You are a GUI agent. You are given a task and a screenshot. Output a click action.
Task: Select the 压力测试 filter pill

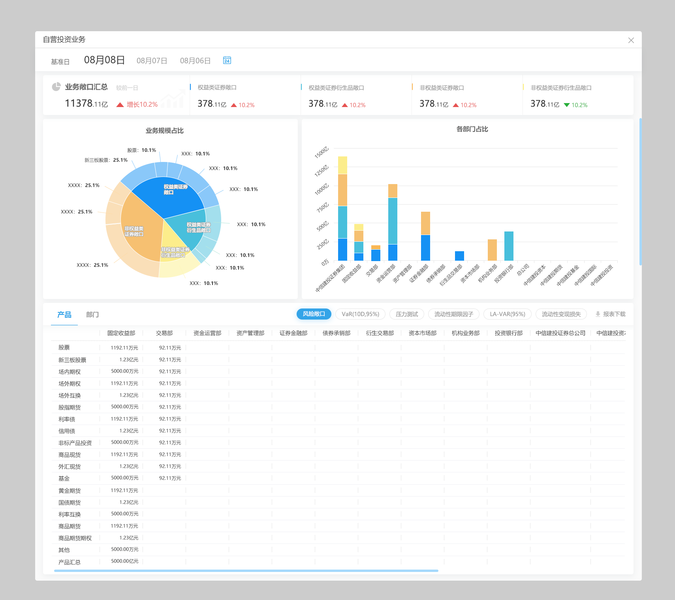(406, 314)
